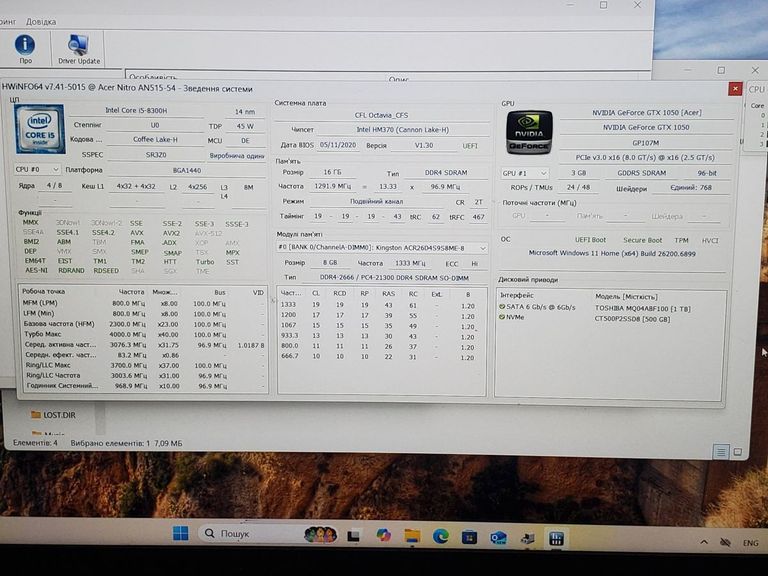Open File Explorer from the taskbar
Image resolution: width=768 pixels, height=576 pixels.
tap(412, 536)
